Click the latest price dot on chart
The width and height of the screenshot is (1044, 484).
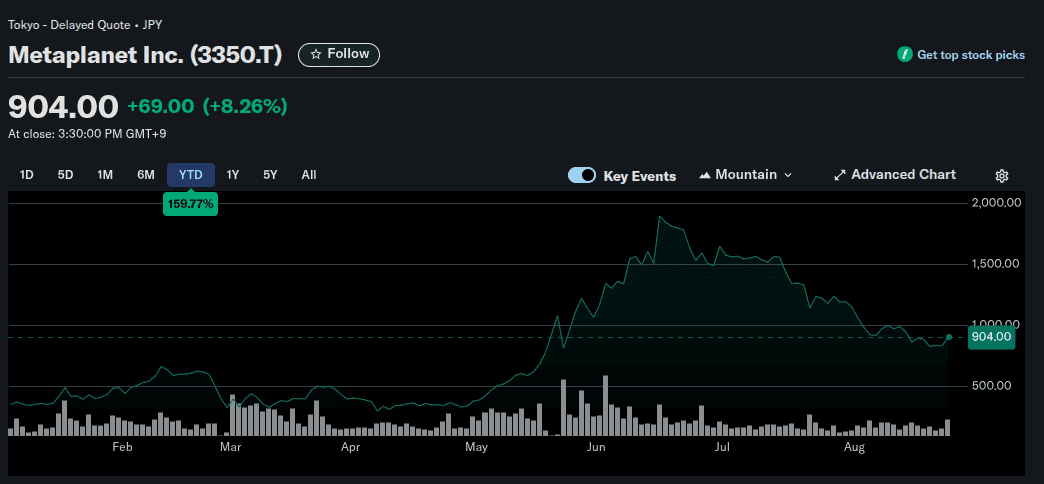click(x=949, y=337)
